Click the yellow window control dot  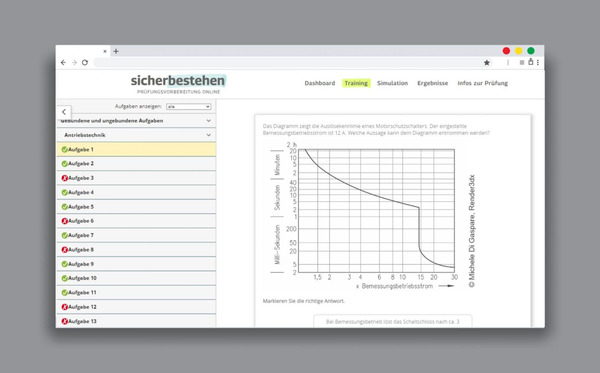click(518, 51)
